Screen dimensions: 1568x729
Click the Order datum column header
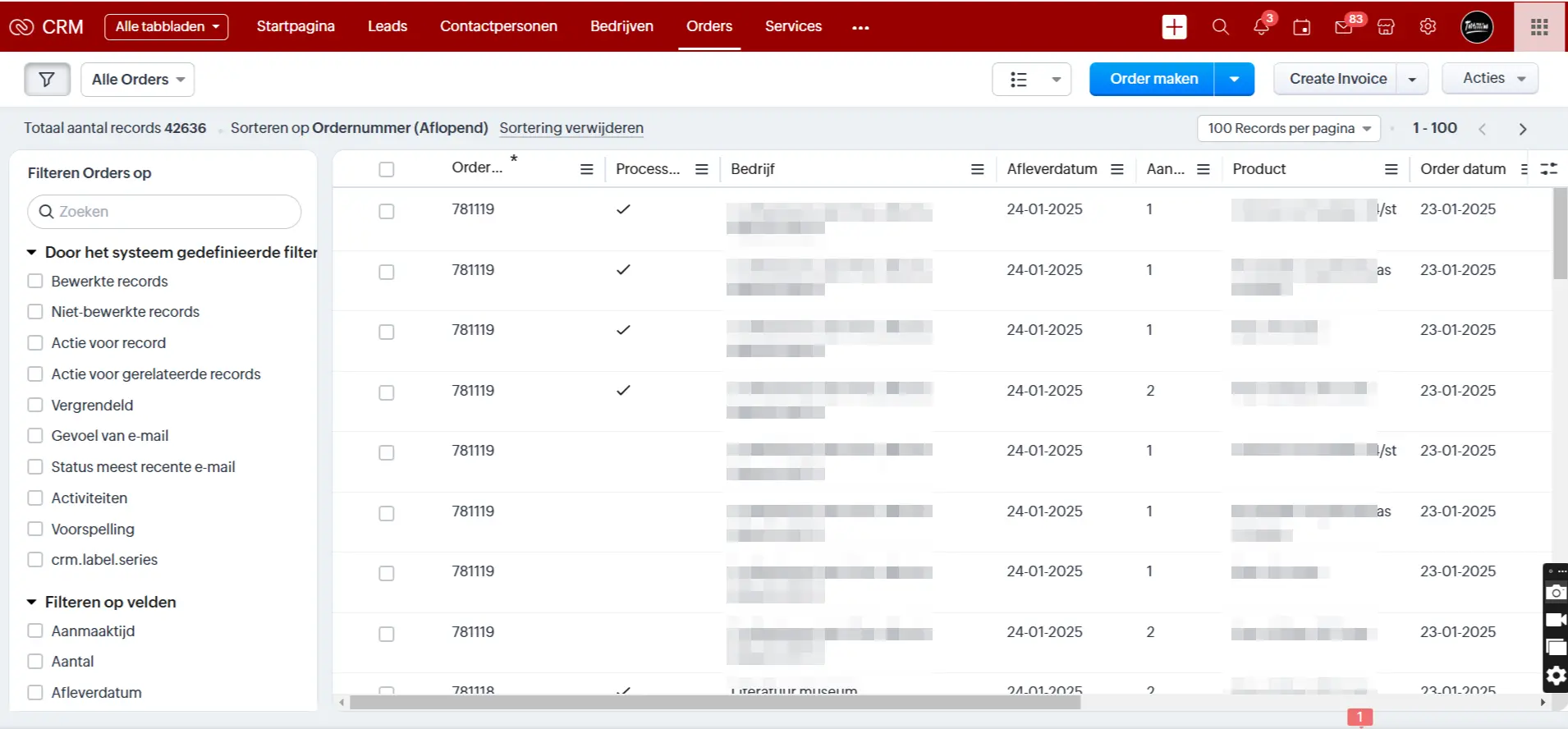pyautogui.click(x=1463, y=169)
